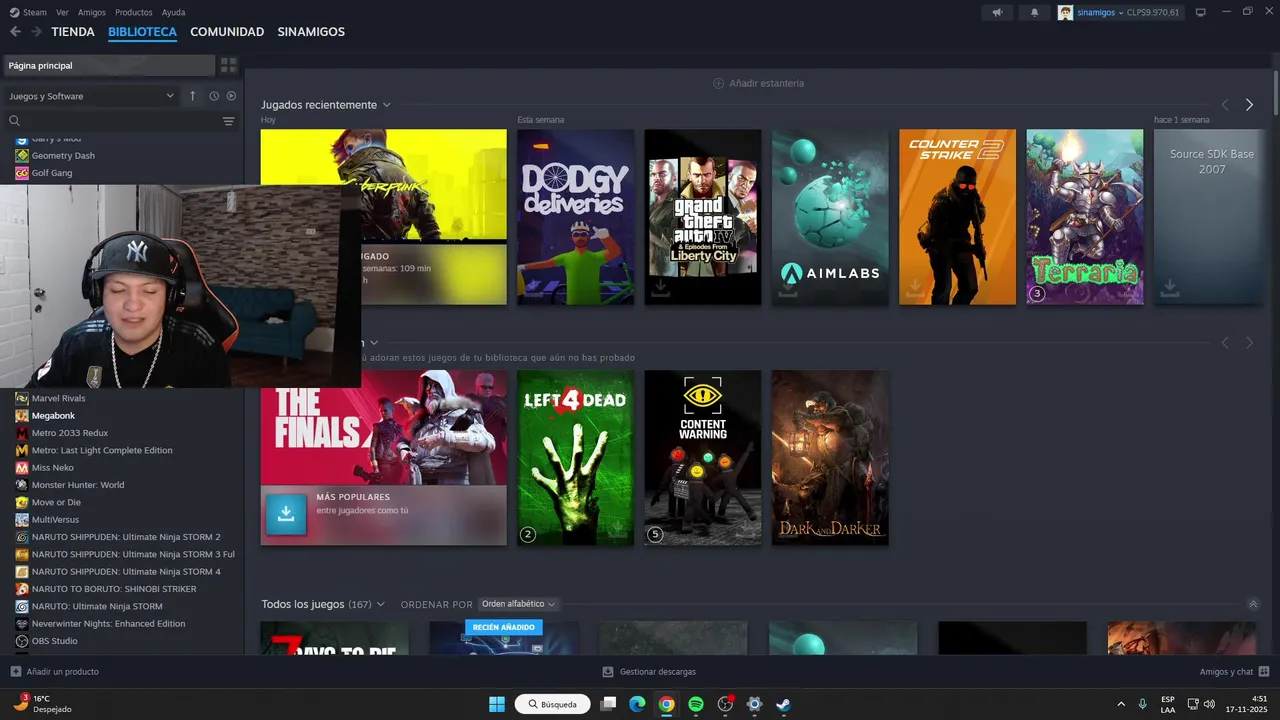Sort sidebar list with the up arrow icon
The width and height of the screenshot is (1280, 720).
click(x=193, y=96)
